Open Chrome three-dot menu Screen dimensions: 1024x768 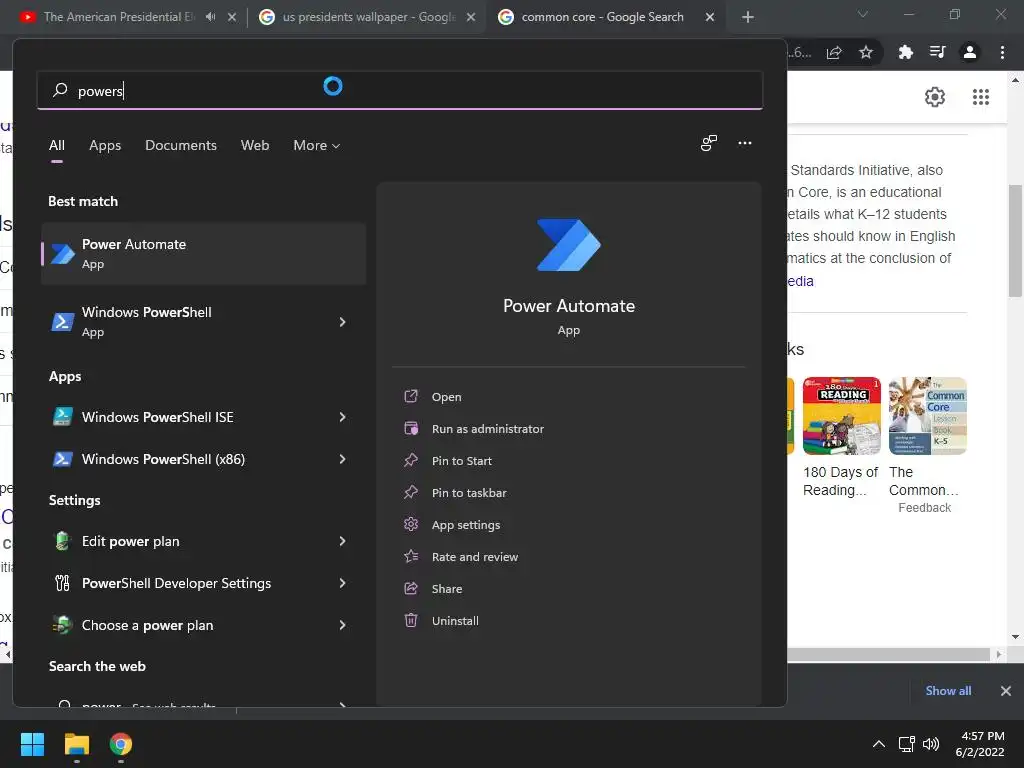(1002, 52)
